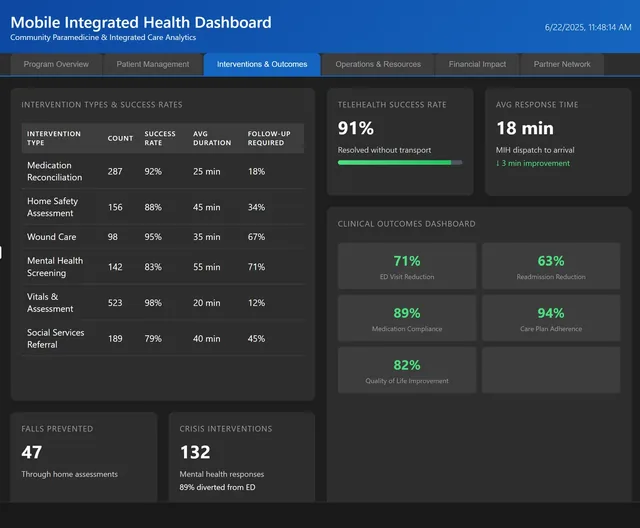Image resolution: width=640 pixels, height=528 pixels.
Task: Click the Success Rate column header
Action: coord(160,138)
